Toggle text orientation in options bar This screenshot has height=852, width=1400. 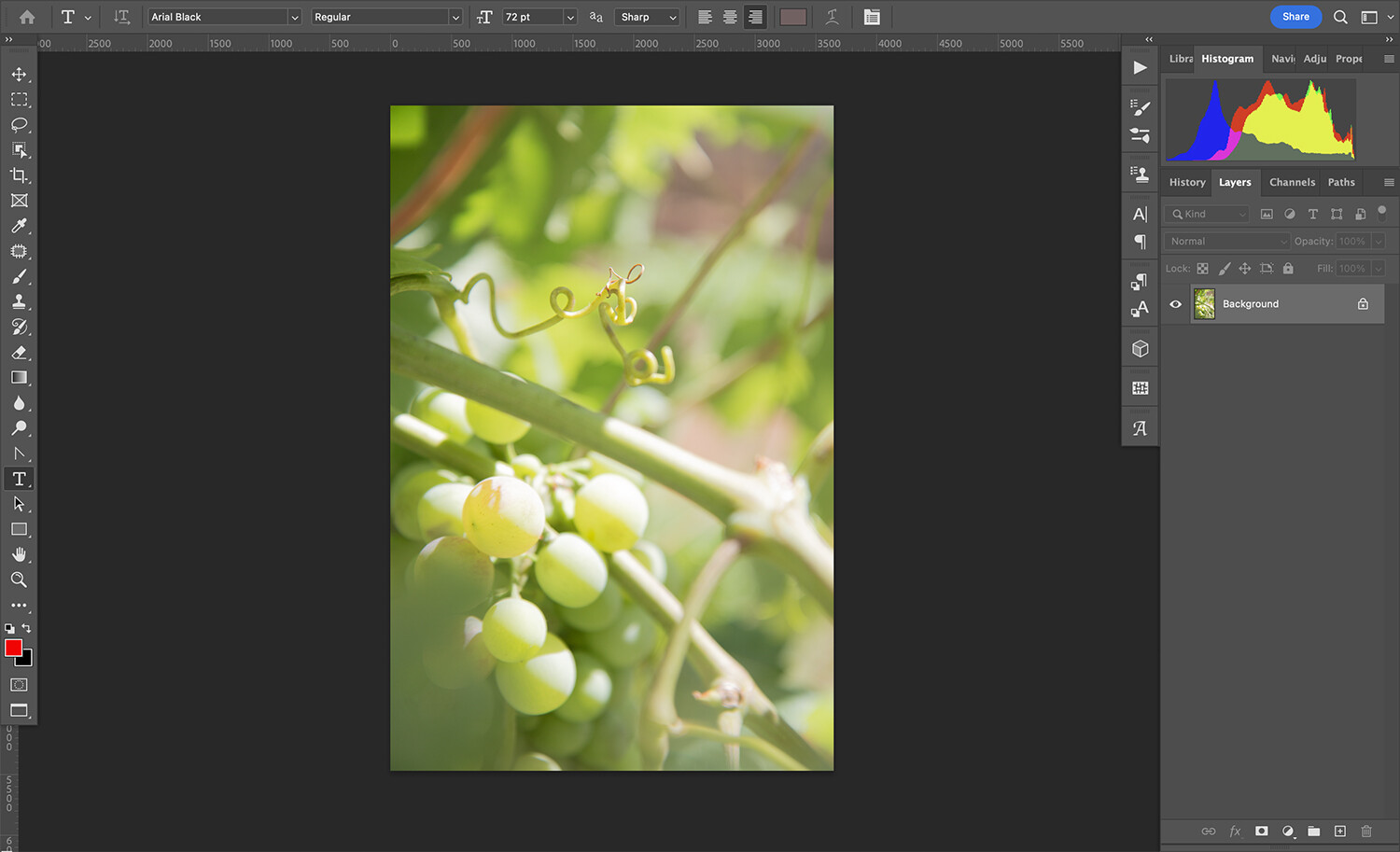pyautogui.click(x=121, y=17)
